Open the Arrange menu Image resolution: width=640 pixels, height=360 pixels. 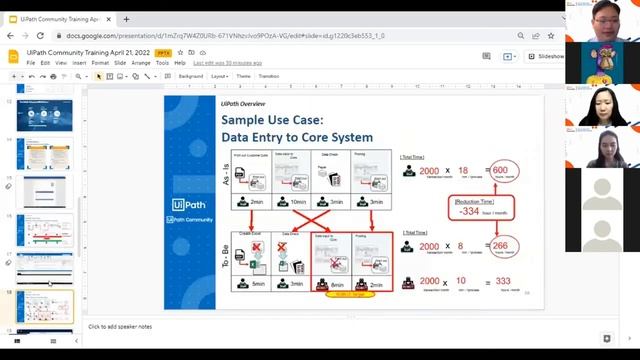pos(141,63)
